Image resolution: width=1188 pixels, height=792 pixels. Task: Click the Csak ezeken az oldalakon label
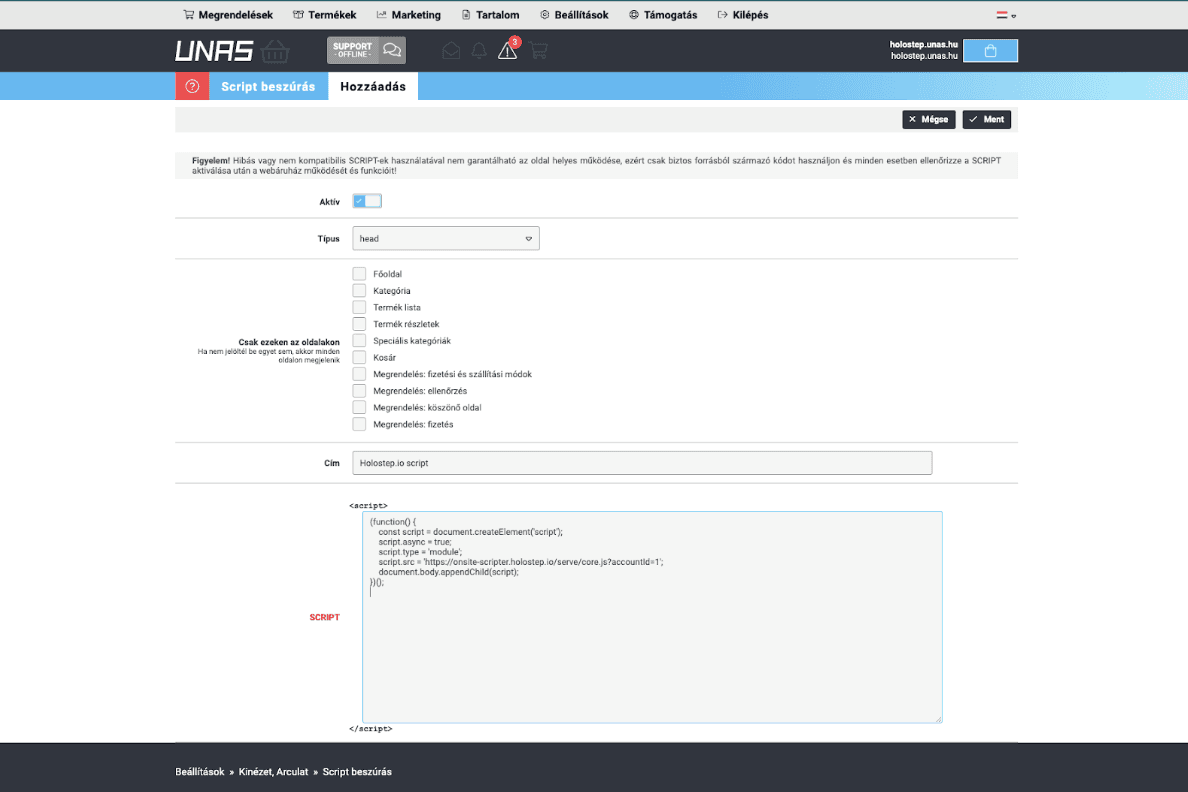[x=289, y=343]
